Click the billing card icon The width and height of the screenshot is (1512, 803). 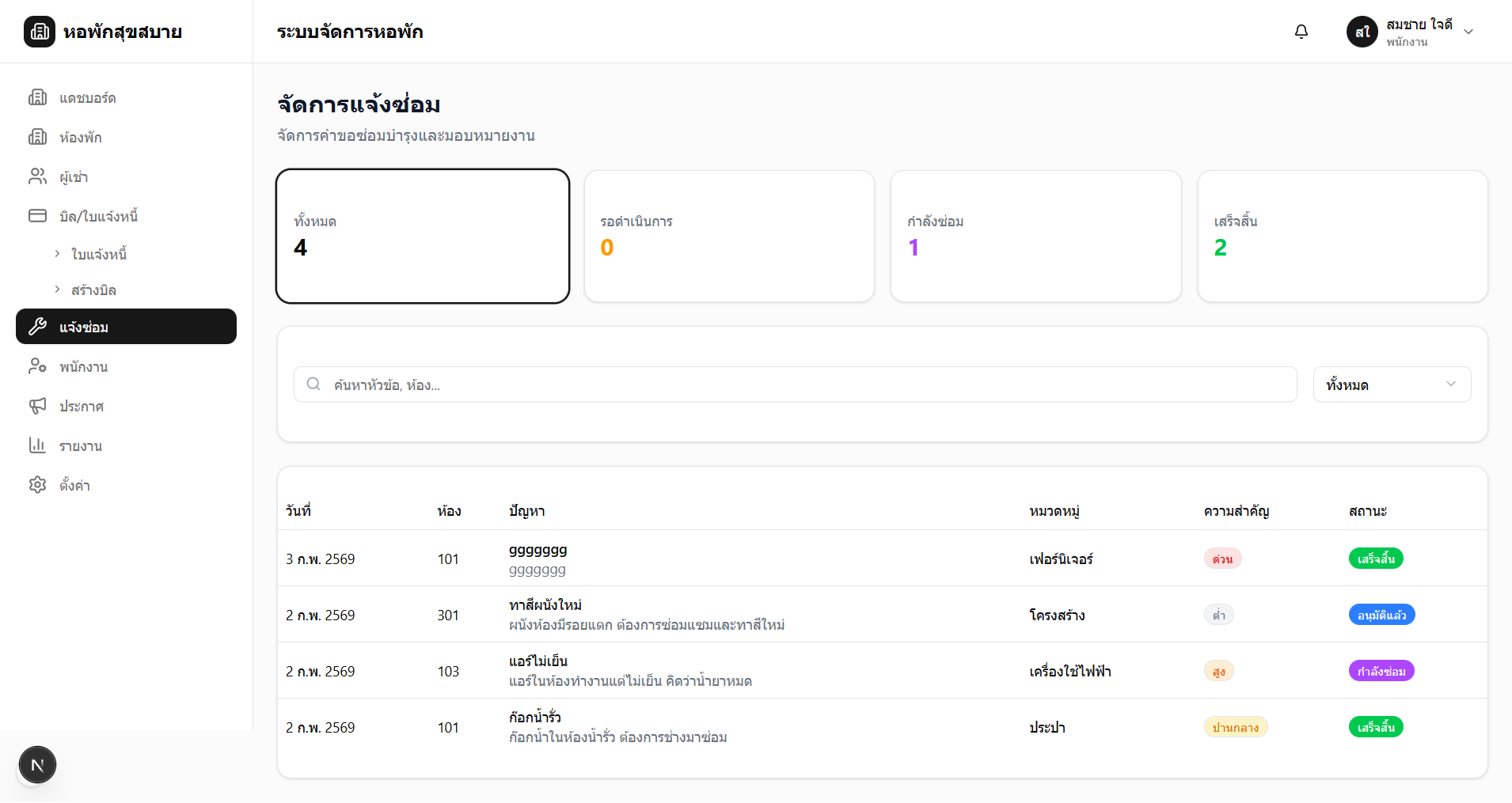[37, 216]
